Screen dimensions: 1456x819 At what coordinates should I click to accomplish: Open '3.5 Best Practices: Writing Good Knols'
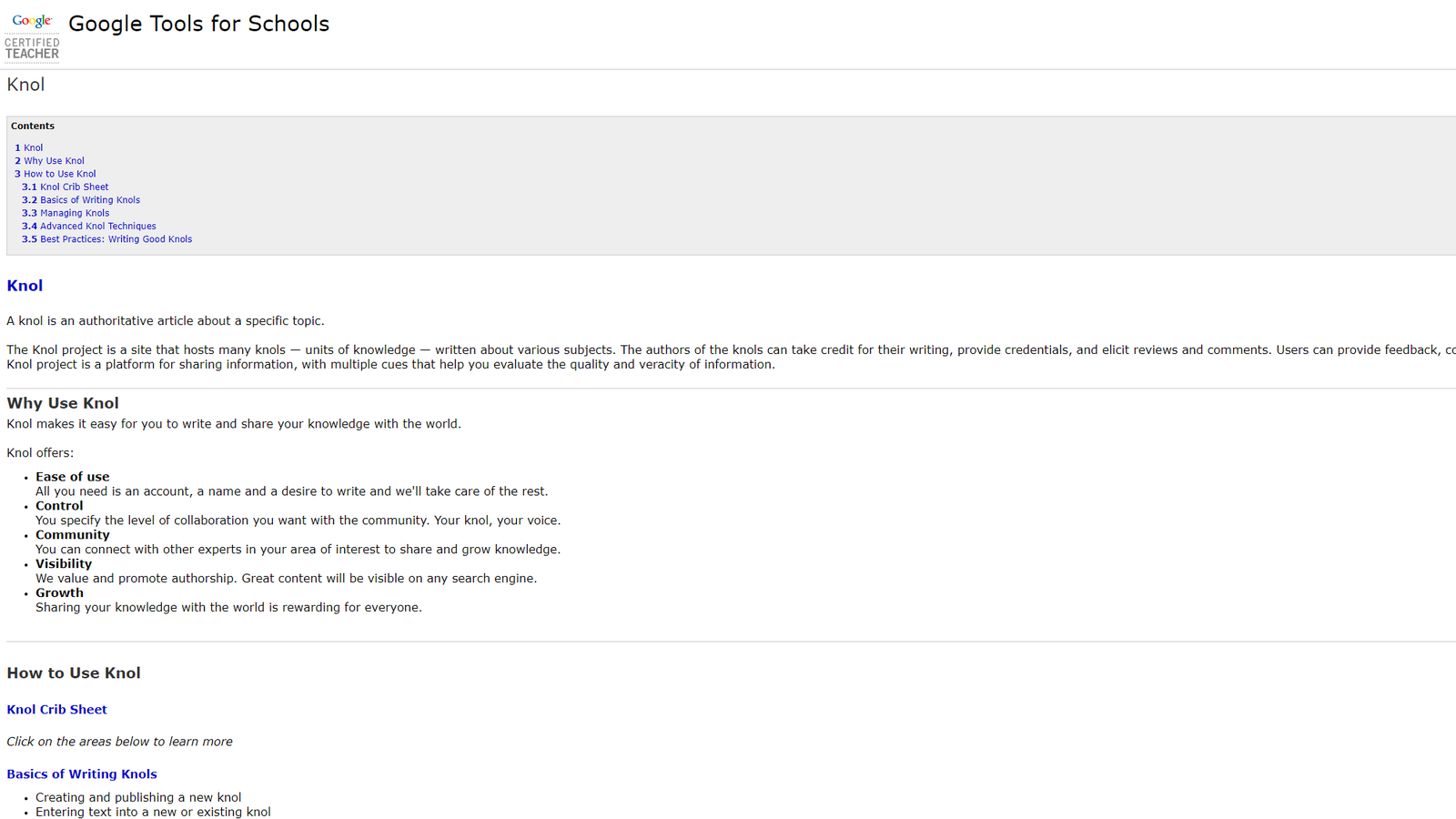click(107, 239)
